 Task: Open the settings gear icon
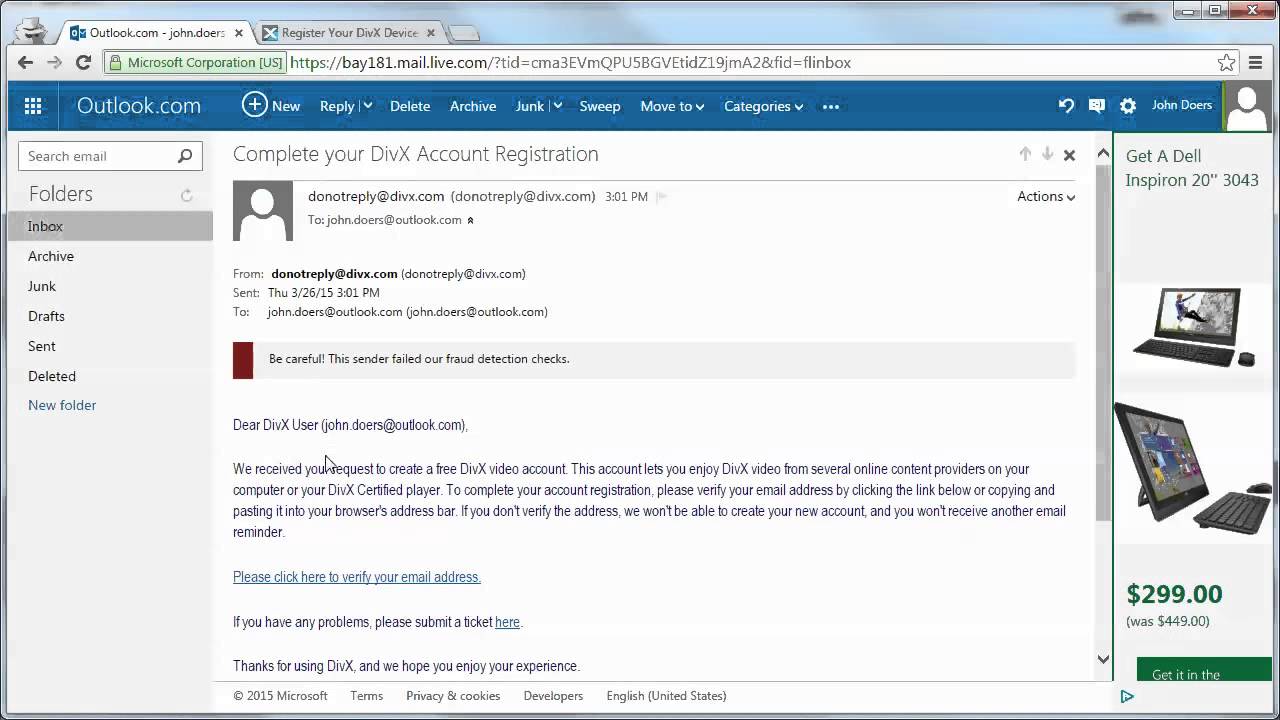(1128, 106)
